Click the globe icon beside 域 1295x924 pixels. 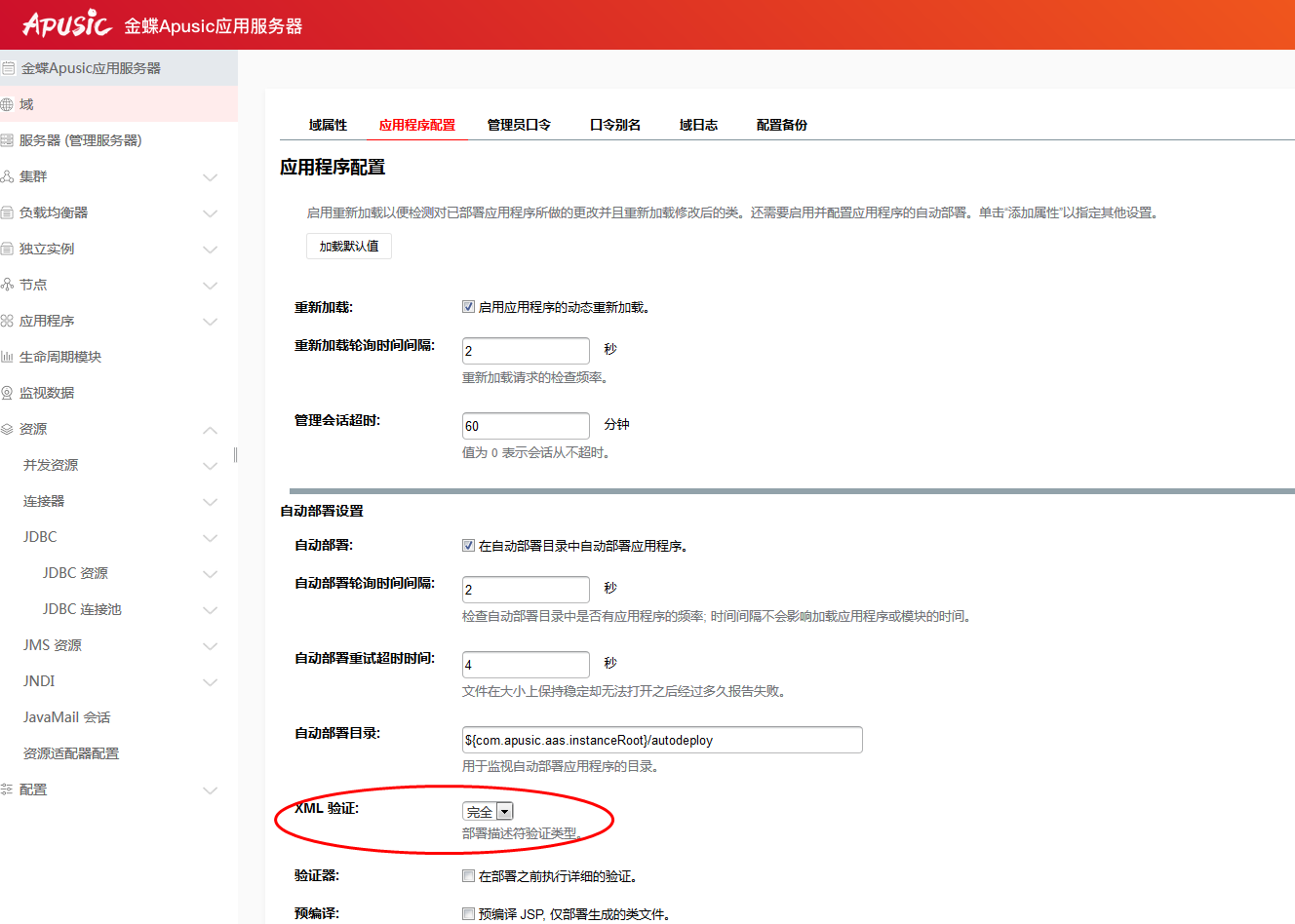click(x=7, y=104)
